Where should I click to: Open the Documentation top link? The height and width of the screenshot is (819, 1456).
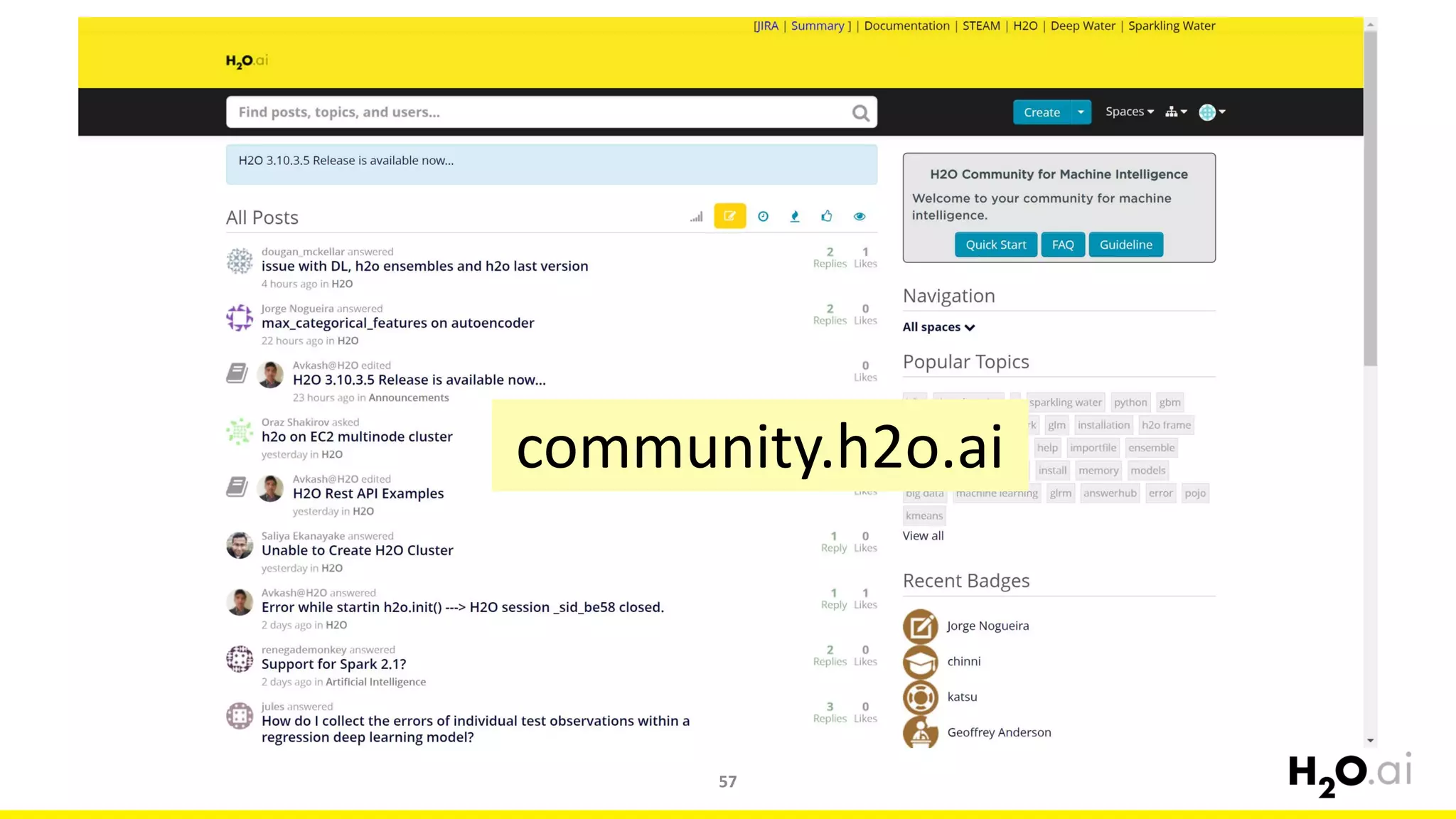coord(906,26)
